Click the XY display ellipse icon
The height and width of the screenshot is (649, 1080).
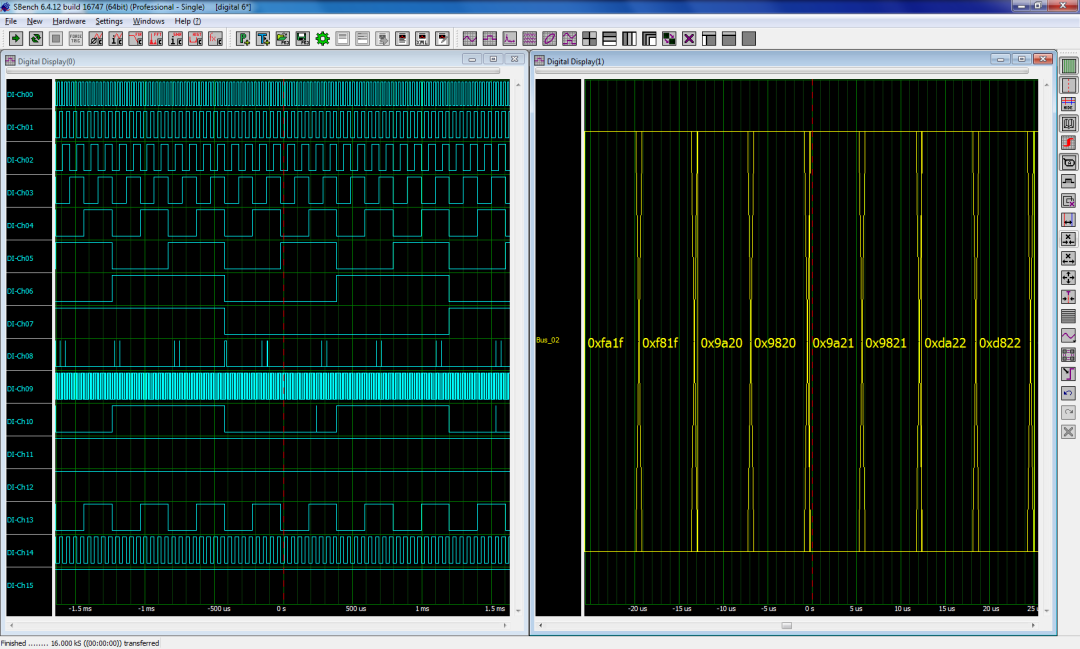tap(550, 38)
